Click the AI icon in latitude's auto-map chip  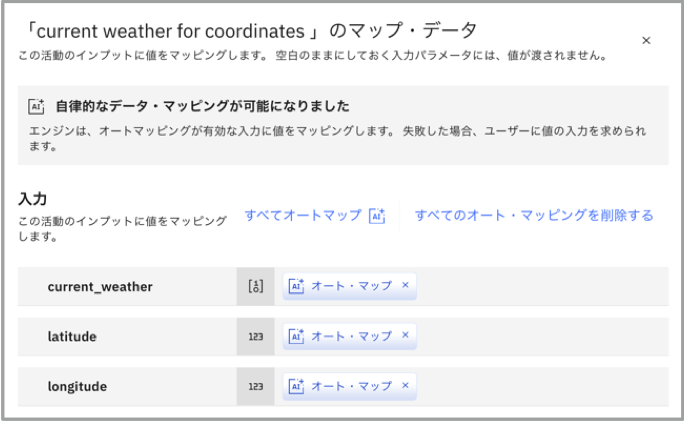pyautogui.click(x=296, y=337)
